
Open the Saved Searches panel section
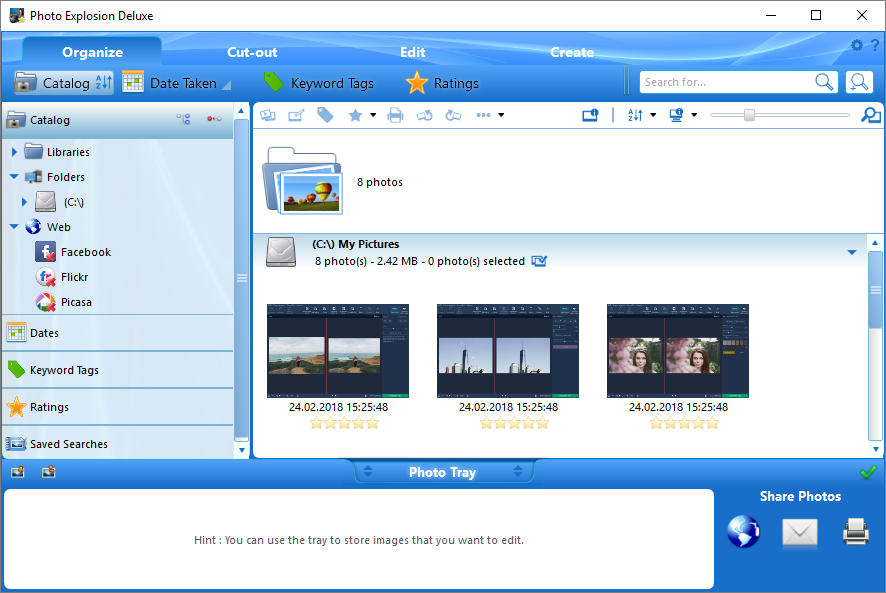[x=118, y=444]
